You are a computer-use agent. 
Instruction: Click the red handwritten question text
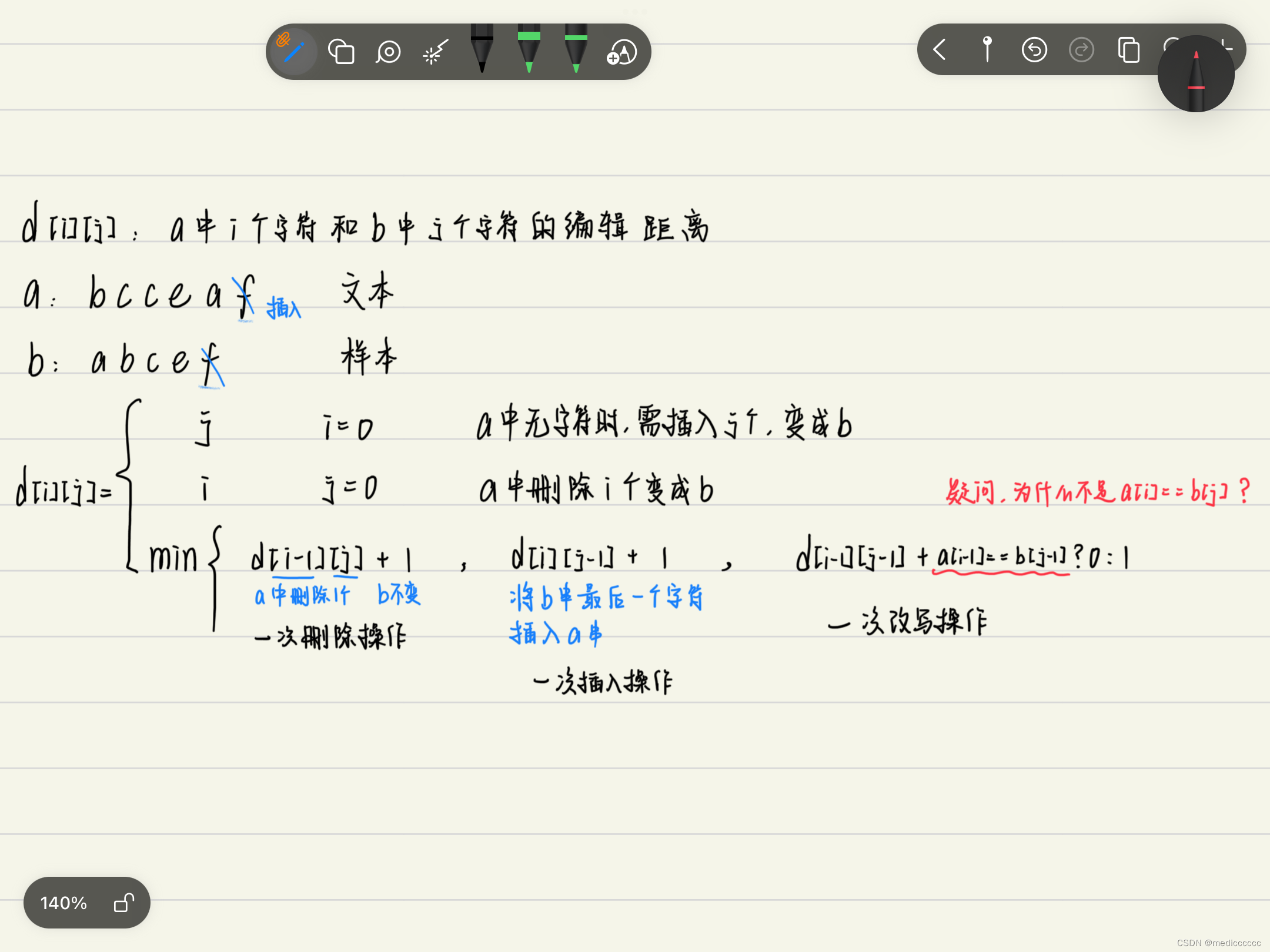point(1097,492)
